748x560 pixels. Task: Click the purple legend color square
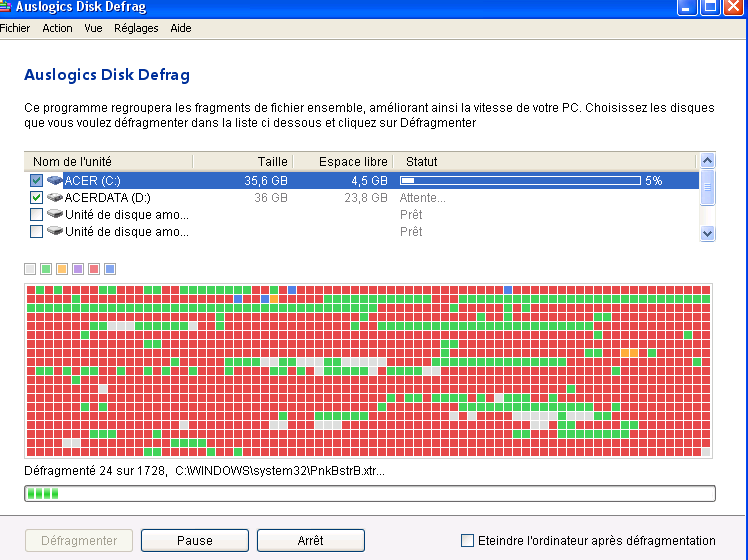pyautogui.click(x=78, y=269)
